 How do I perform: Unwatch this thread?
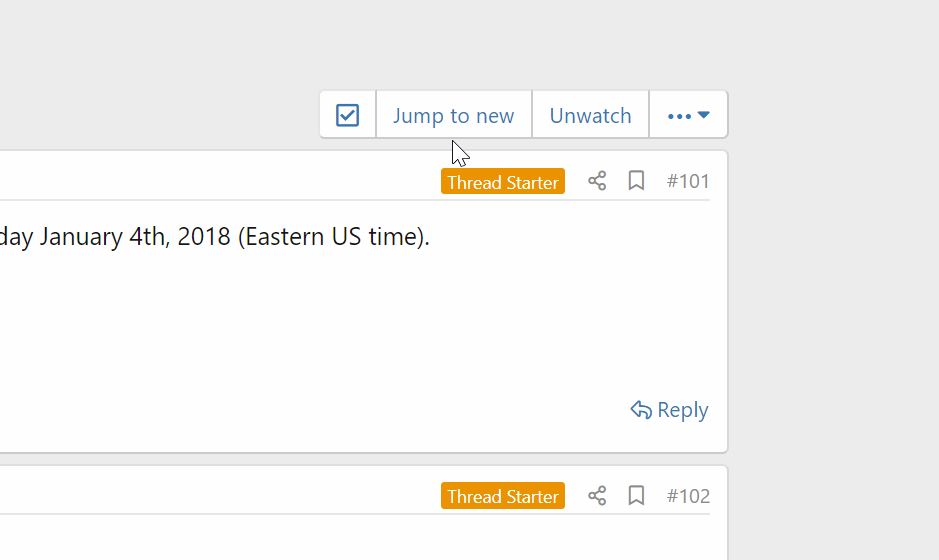(x=590, y=115)
